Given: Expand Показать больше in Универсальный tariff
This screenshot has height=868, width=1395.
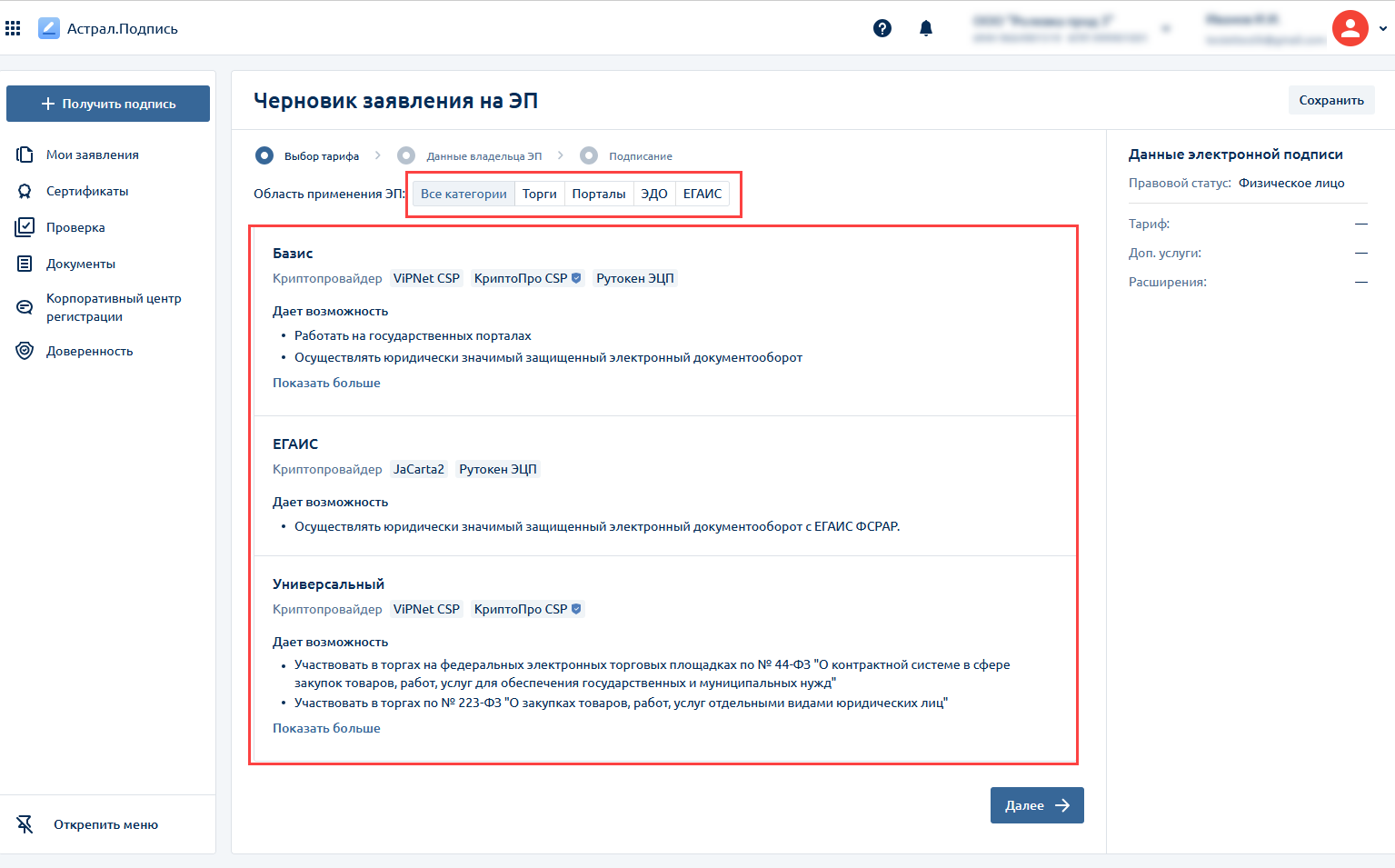Looking at the screenshot, I should coord(326,728).
